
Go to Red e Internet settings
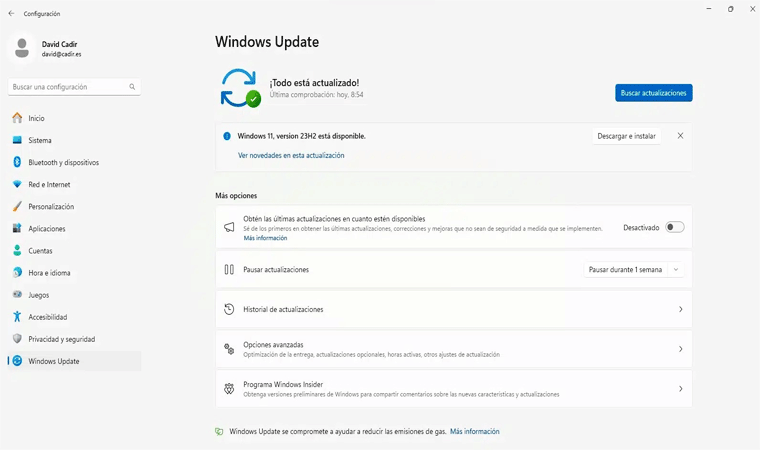pos(74,184)
